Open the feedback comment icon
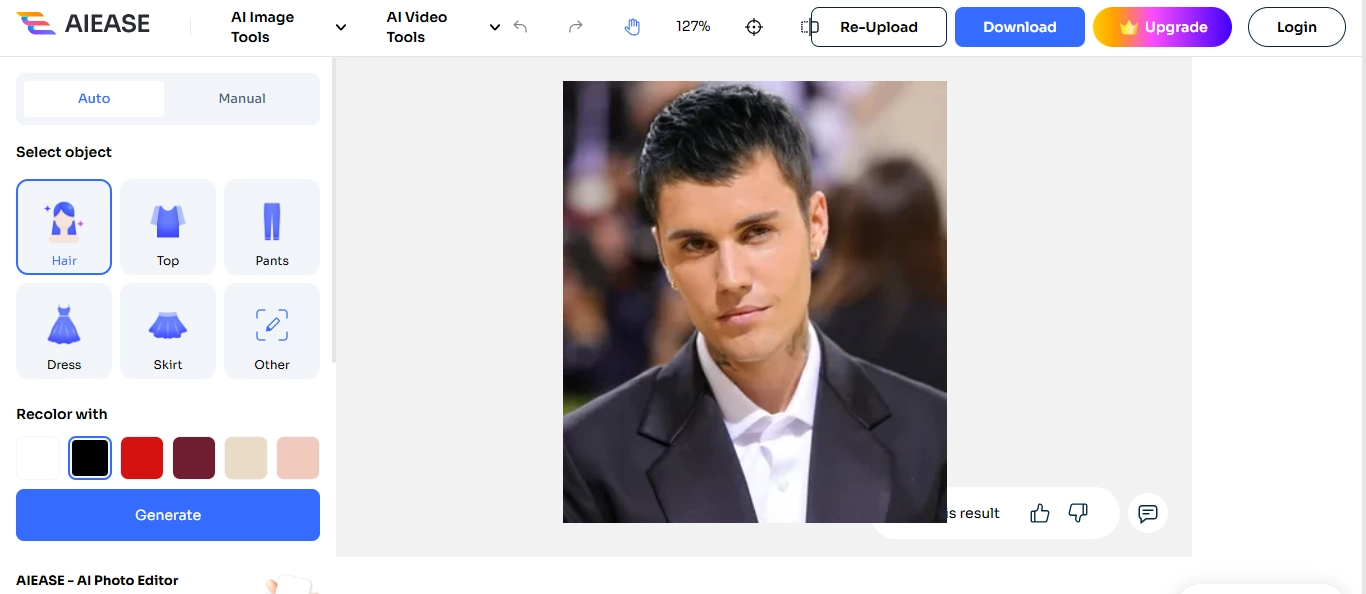1366x594 pixels. pos(1148,513)
